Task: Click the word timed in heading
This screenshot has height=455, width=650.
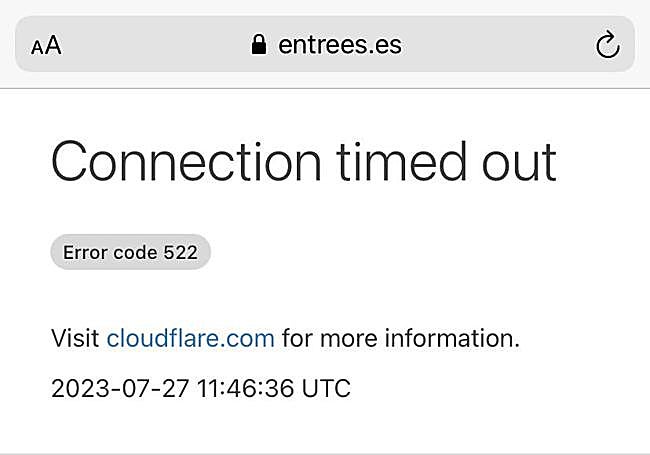Action: coord(390,161)
